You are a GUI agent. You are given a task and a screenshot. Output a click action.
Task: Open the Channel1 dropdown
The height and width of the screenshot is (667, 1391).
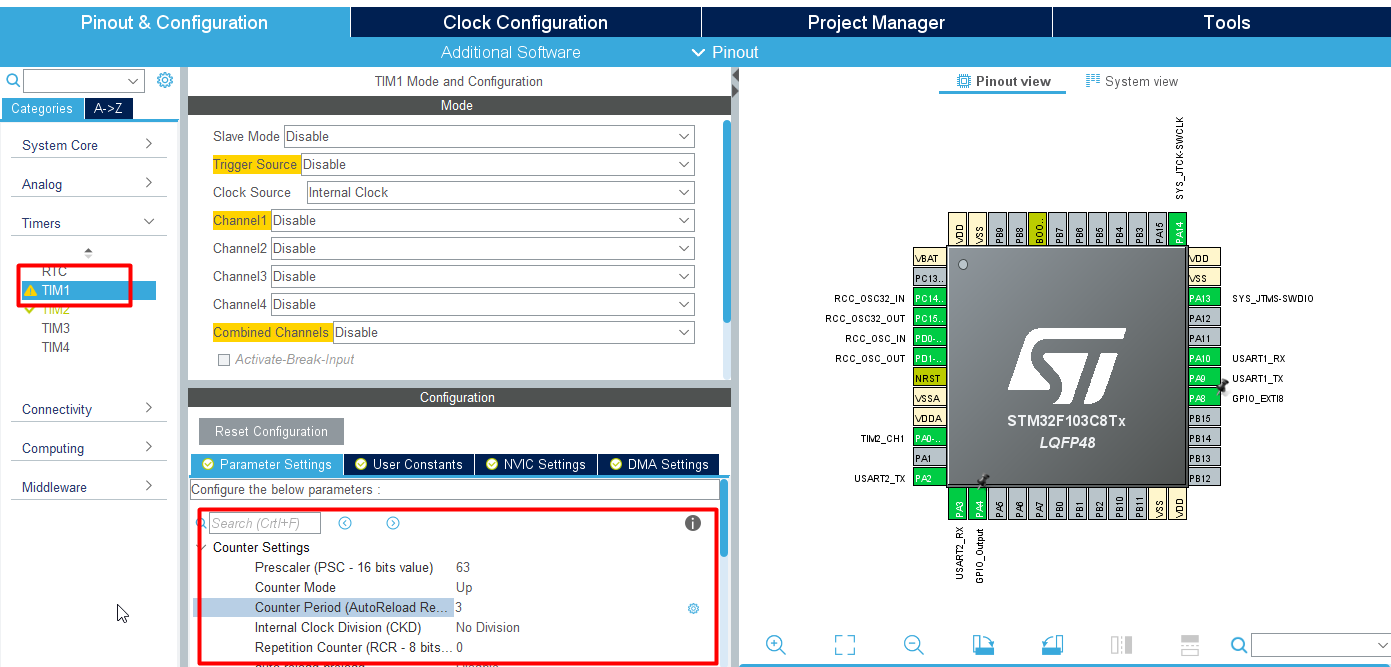(482, 221)
